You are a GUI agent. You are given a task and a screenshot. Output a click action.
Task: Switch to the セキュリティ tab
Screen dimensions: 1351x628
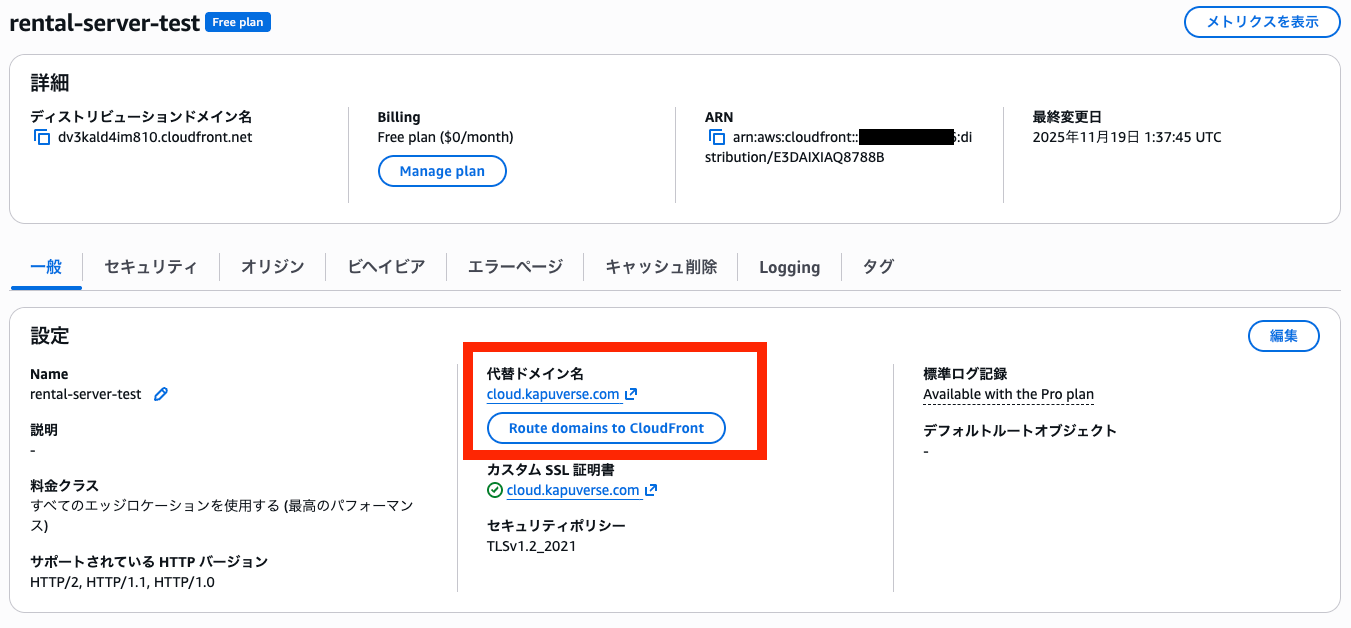click(150, 266)
